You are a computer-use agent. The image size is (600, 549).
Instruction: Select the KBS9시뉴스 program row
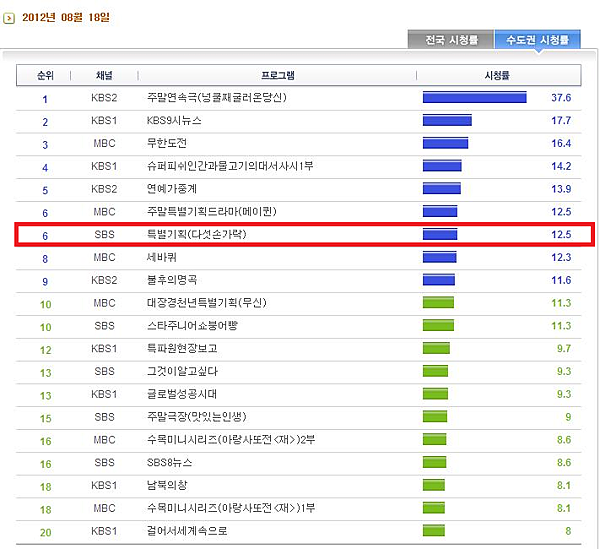click(x=298, y=121)
